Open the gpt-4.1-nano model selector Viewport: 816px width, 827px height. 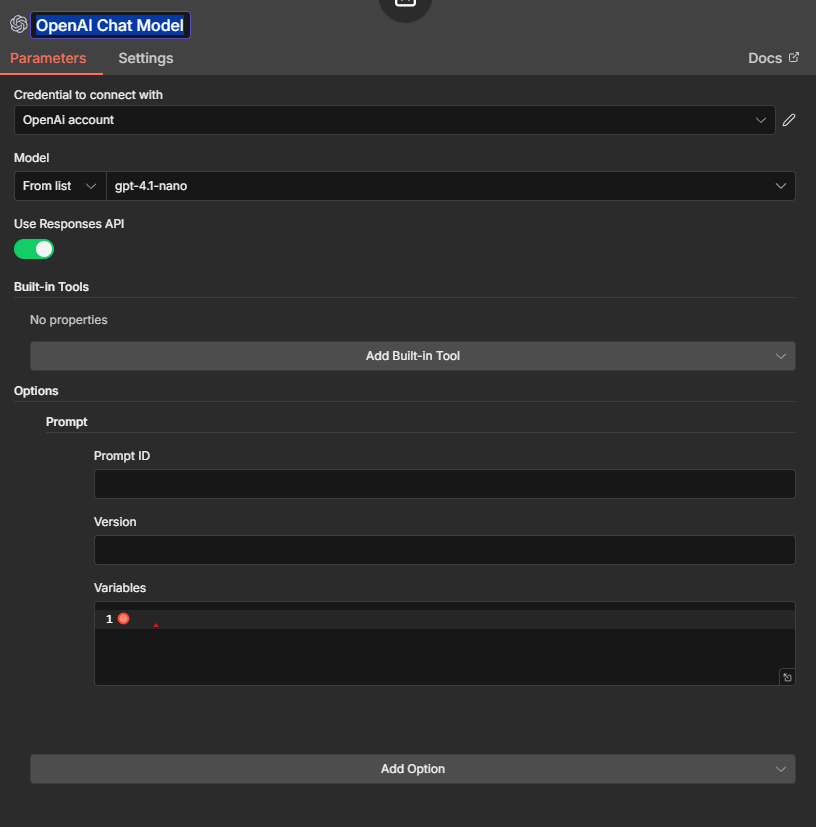[450, 186]
